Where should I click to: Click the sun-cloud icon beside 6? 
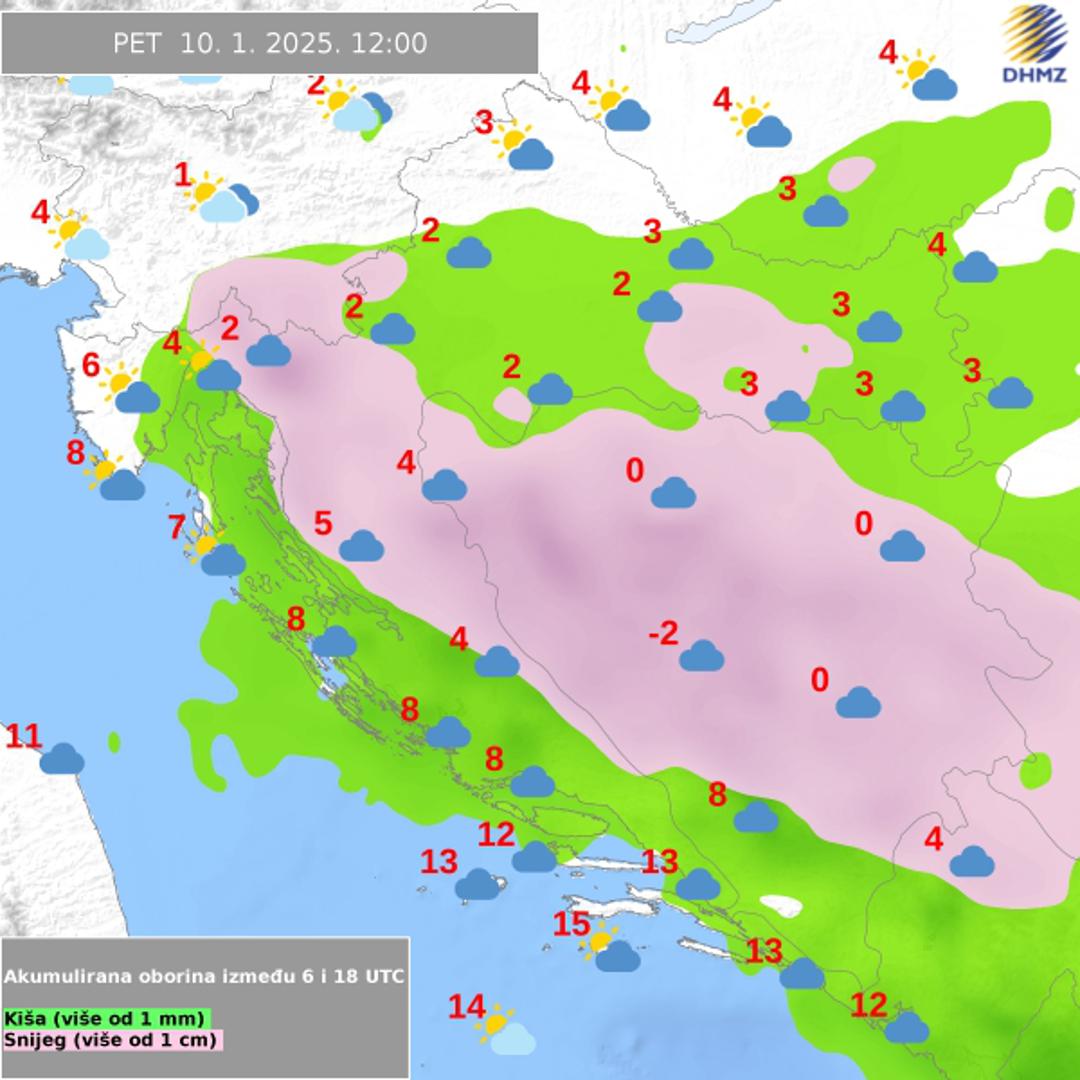[132, 391]
